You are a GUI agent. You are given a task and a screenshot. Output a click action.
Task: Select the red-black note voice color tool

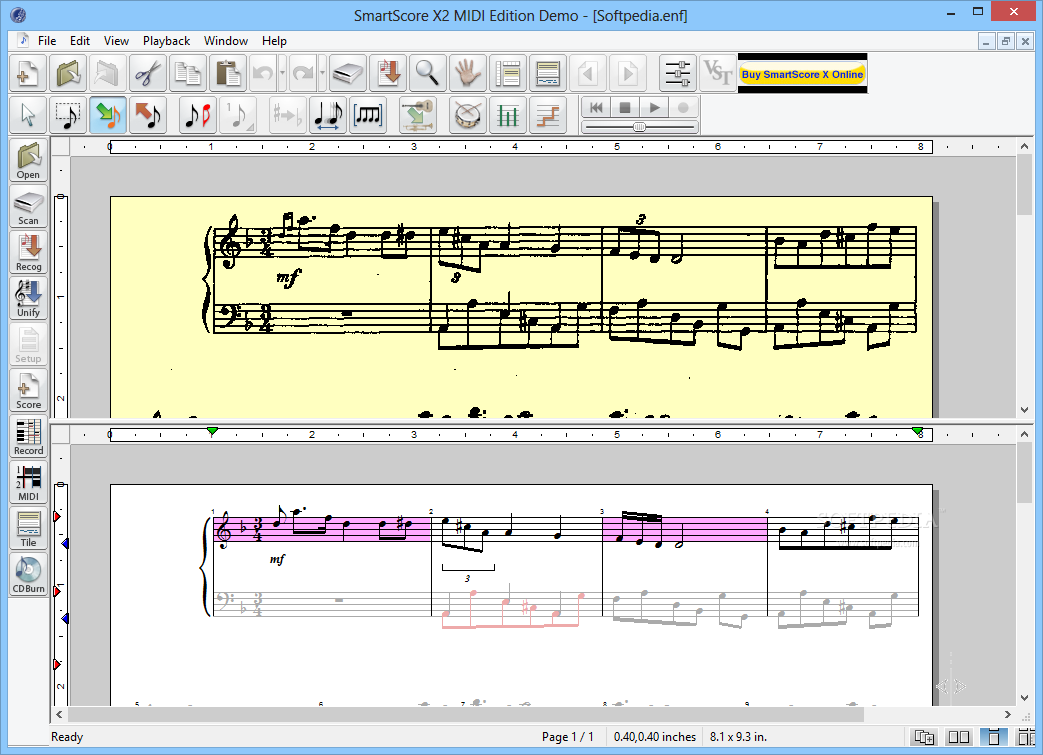click(198, 114)
